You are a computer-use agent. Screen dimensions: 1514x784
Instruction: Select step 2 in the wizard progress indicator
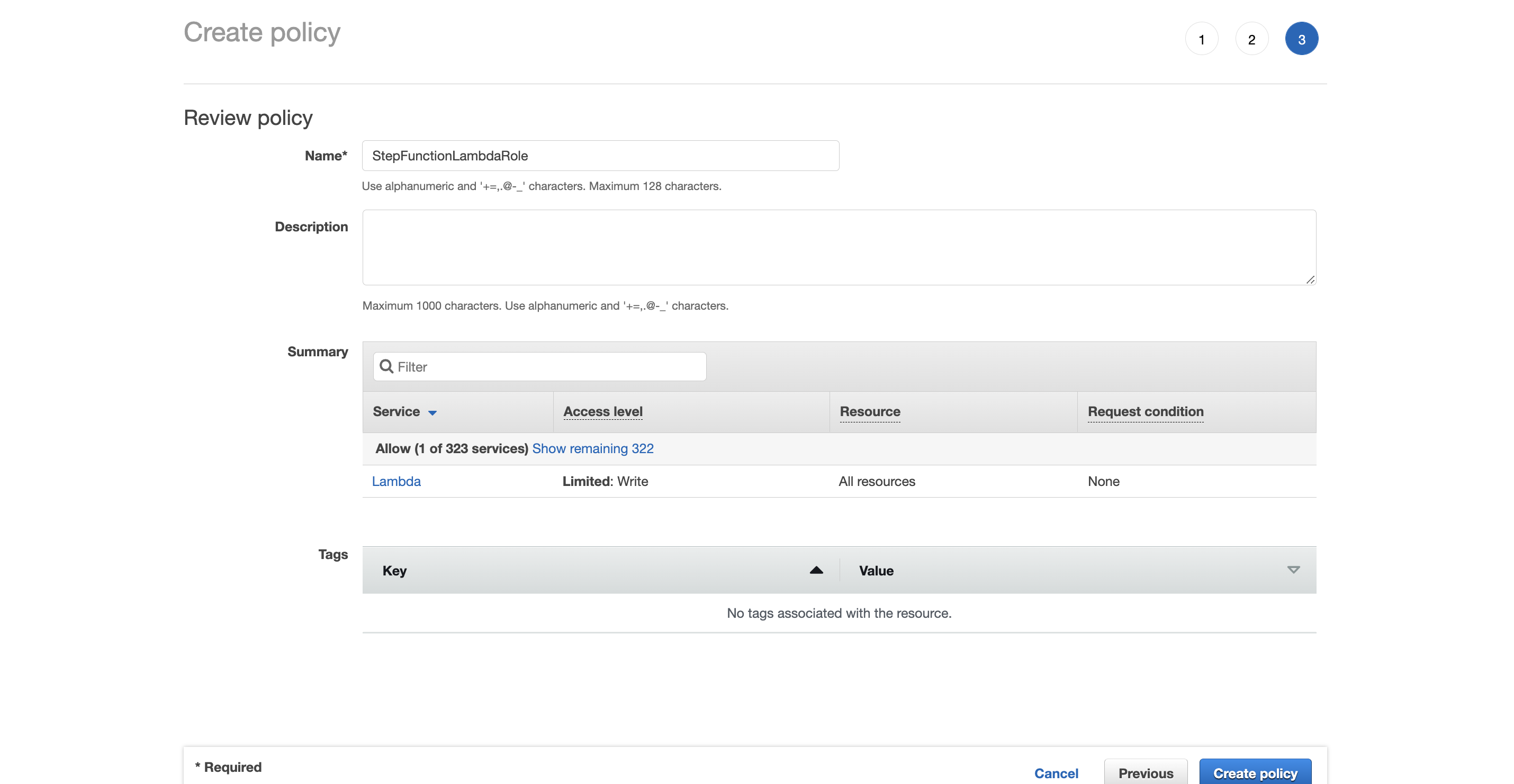pyautogui.click(x=1251, y=38)
